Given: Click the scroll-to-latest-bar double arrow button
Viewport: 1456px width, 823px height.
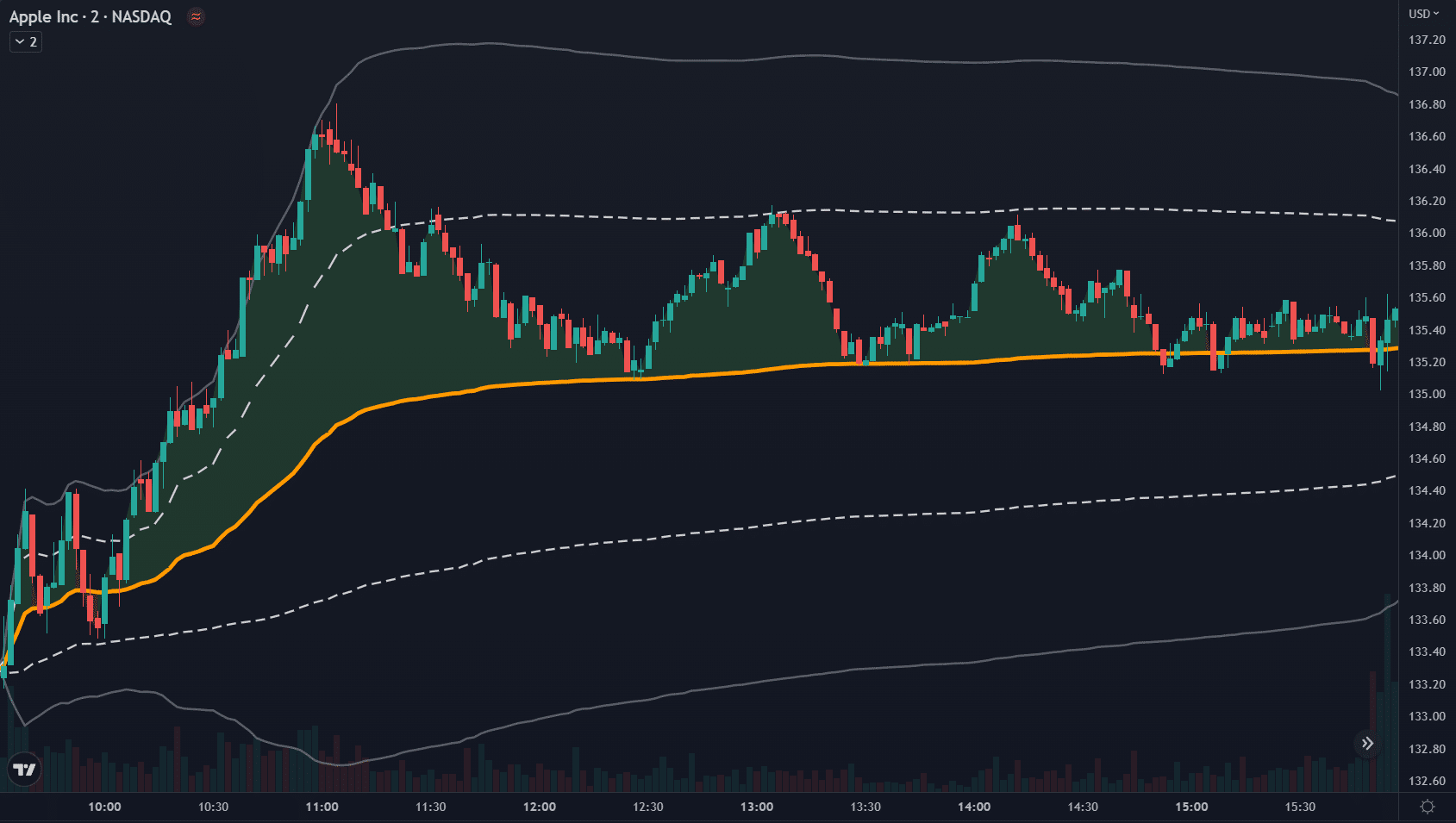Looking at the screenshot, I should point(1367,743).
